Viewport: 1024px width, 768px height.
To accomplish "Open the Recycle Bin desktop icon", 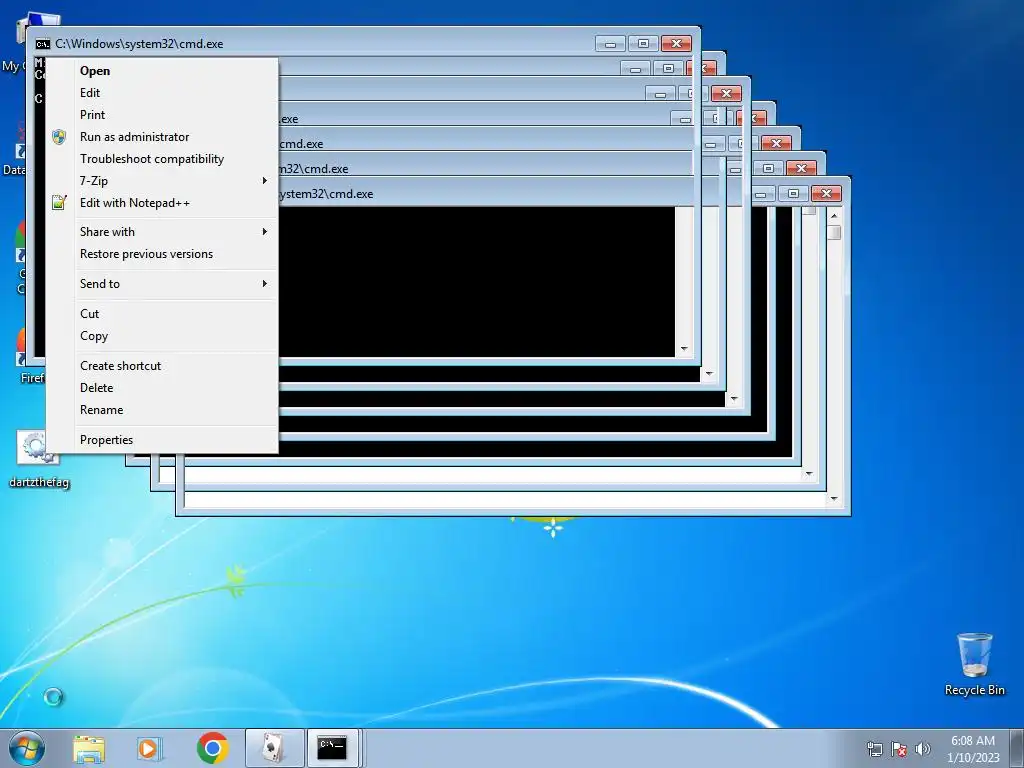I will 974,664.
